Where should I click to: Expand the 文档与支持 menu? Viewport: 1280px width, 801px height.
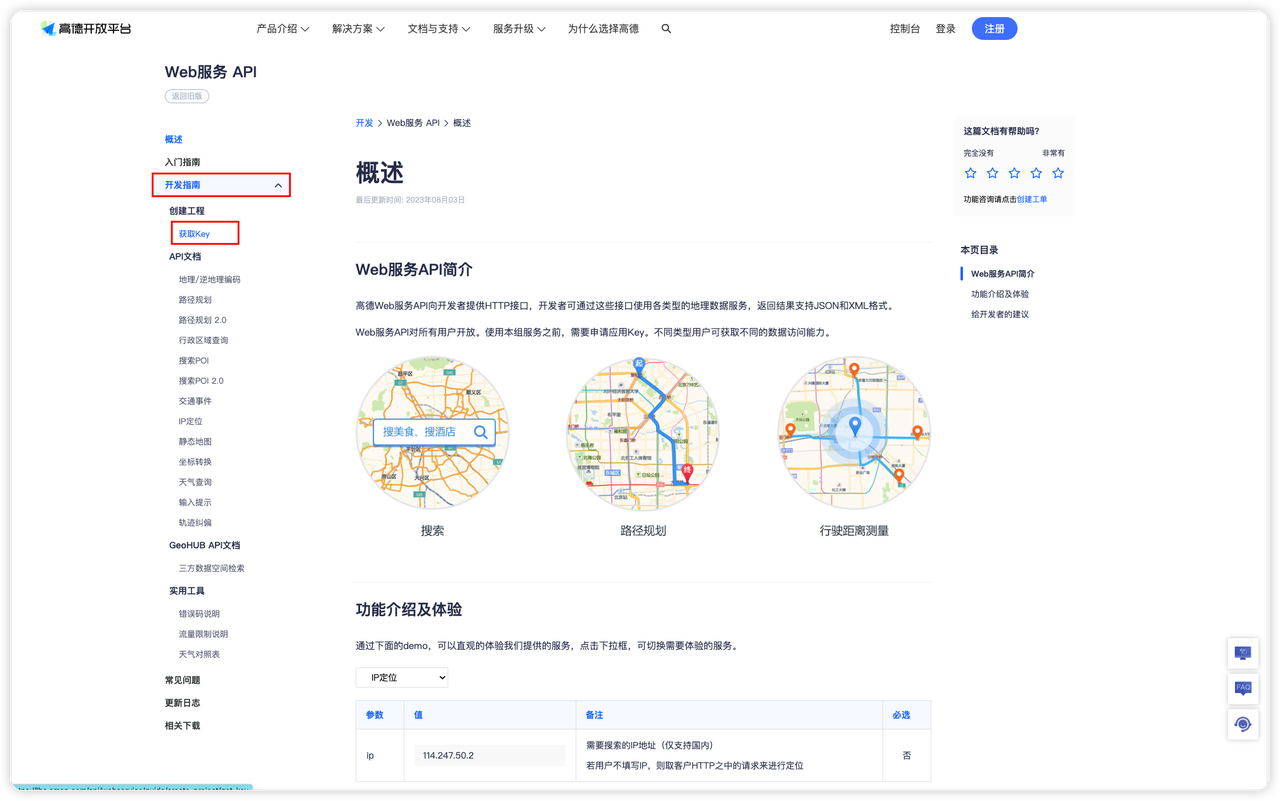(x=439, y=29)
